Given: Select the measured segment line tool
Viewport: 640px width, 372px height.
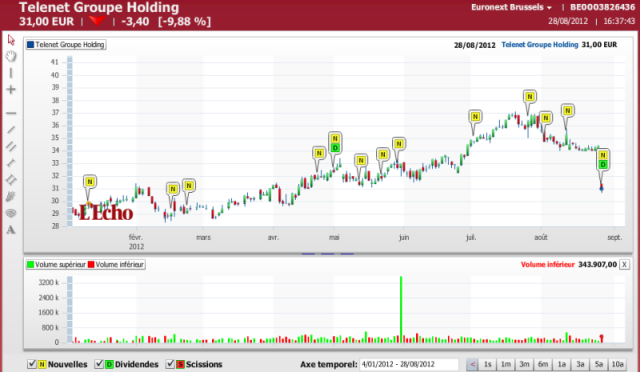Looking at the screenshot, I should click(11, 163).
